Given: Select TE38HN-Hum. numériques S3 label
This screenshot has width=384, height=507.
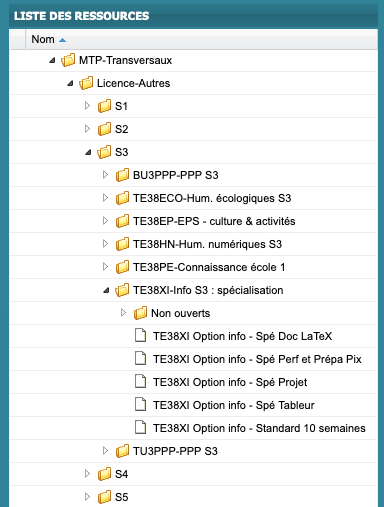Looking at the screenshot, I should [207, 244].
